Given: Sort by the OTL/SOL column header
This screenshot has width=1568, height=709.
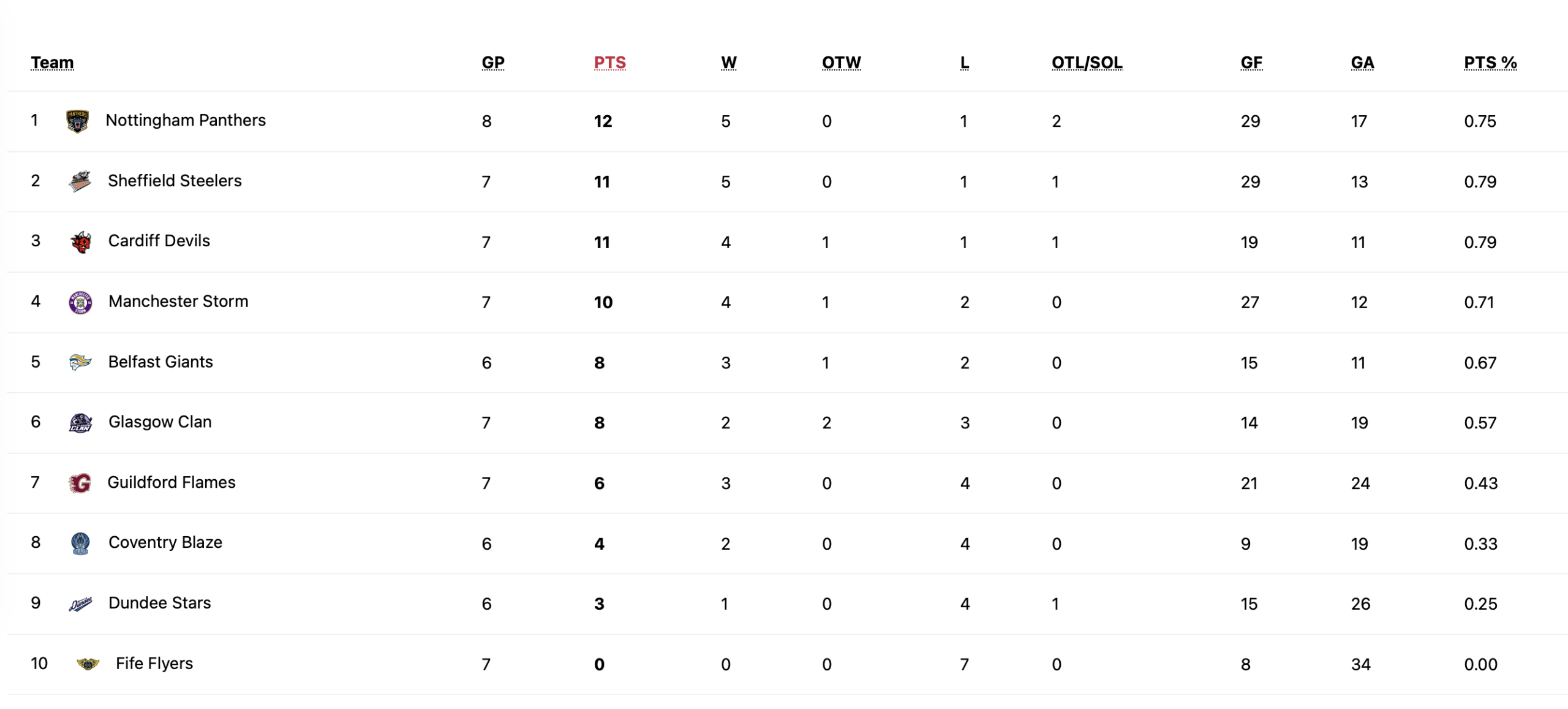Looking at the screenshot, I should click(1086, 63).
